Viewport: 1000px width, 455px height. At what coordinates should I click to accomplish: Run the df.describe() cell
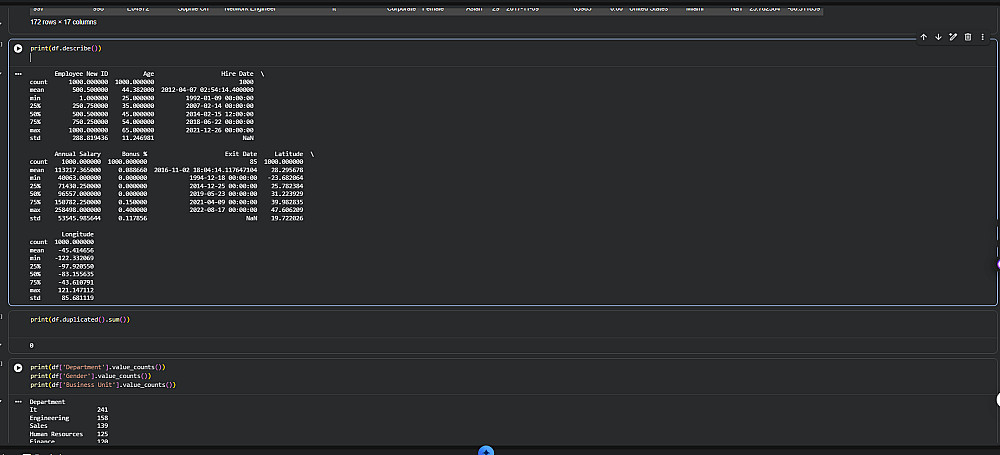coord(18,48)
